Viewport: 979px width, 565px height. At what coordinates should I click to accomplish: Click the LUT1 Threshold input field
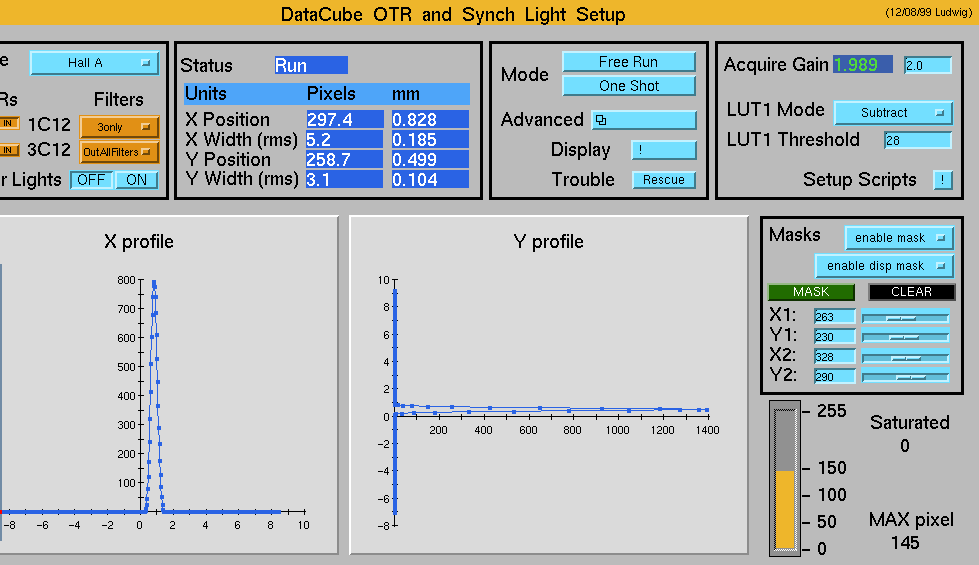click(x=917, y=141)
